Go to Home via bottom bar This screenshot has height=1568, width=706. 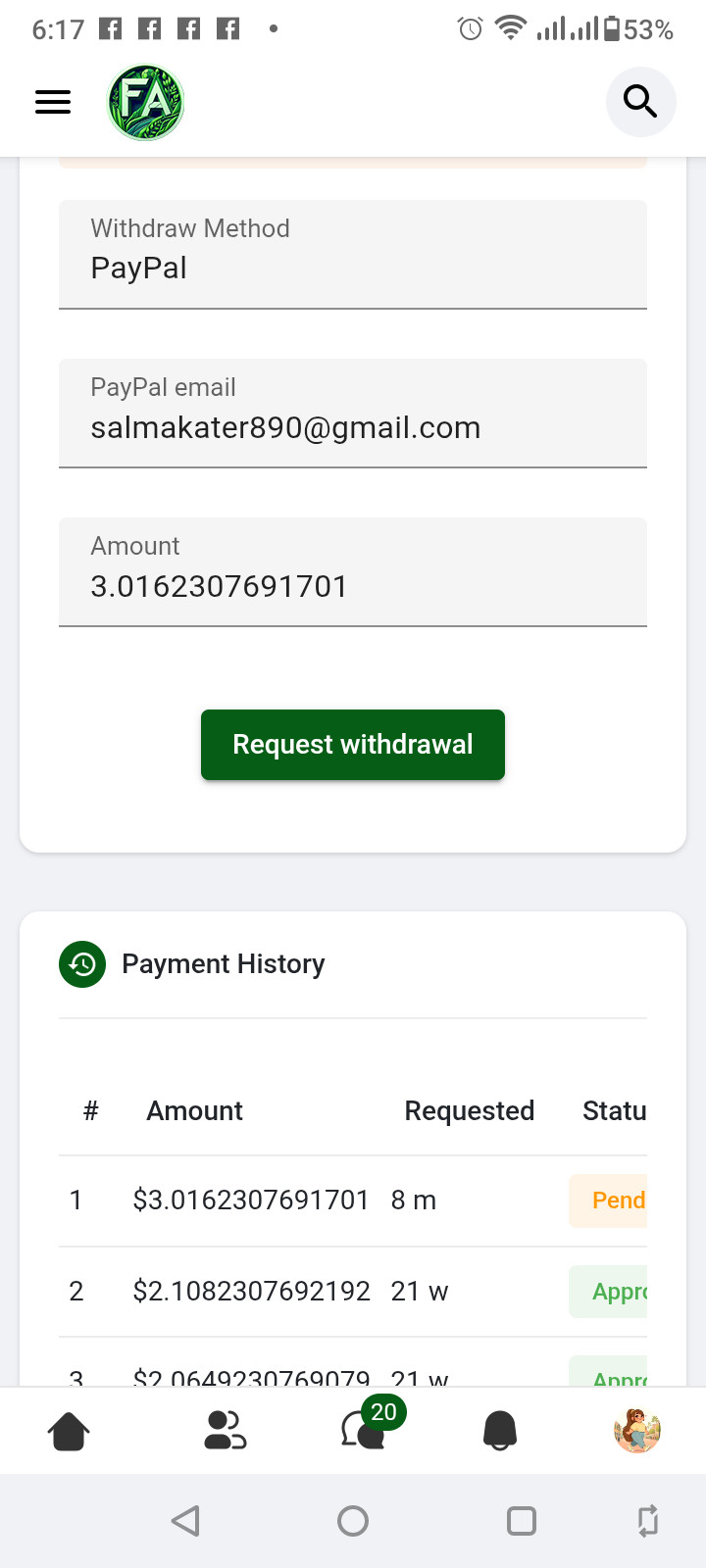[69, 1431]
